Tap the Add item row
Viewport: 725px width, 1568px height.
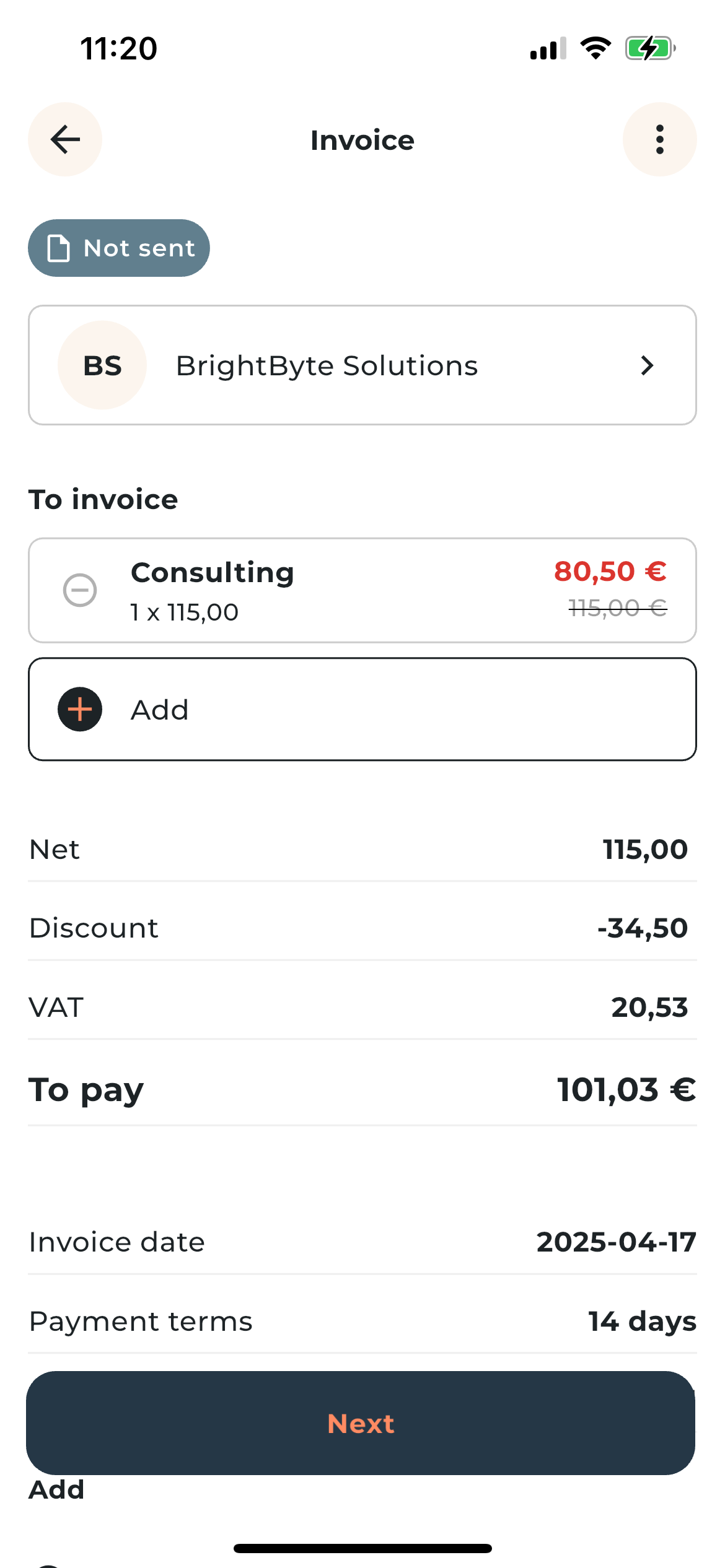[362, 709]
